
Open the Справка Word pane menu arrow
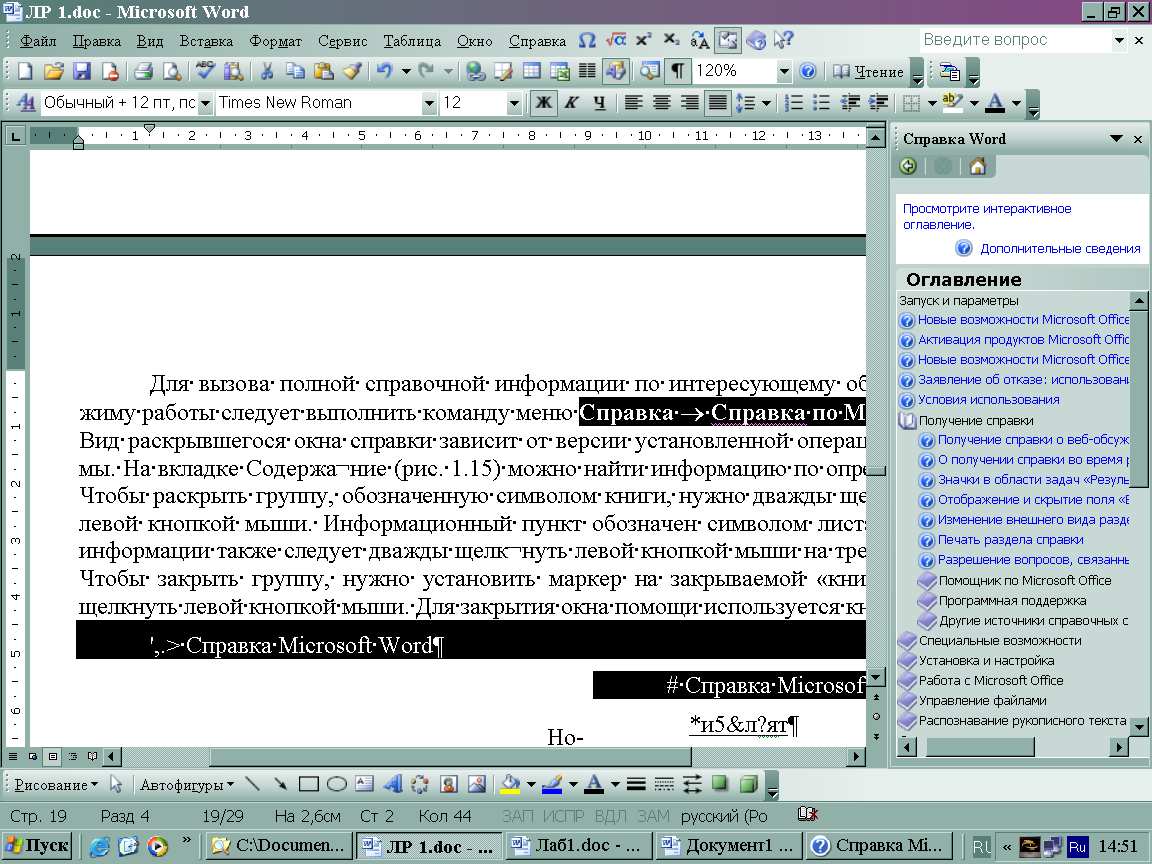1116,139
